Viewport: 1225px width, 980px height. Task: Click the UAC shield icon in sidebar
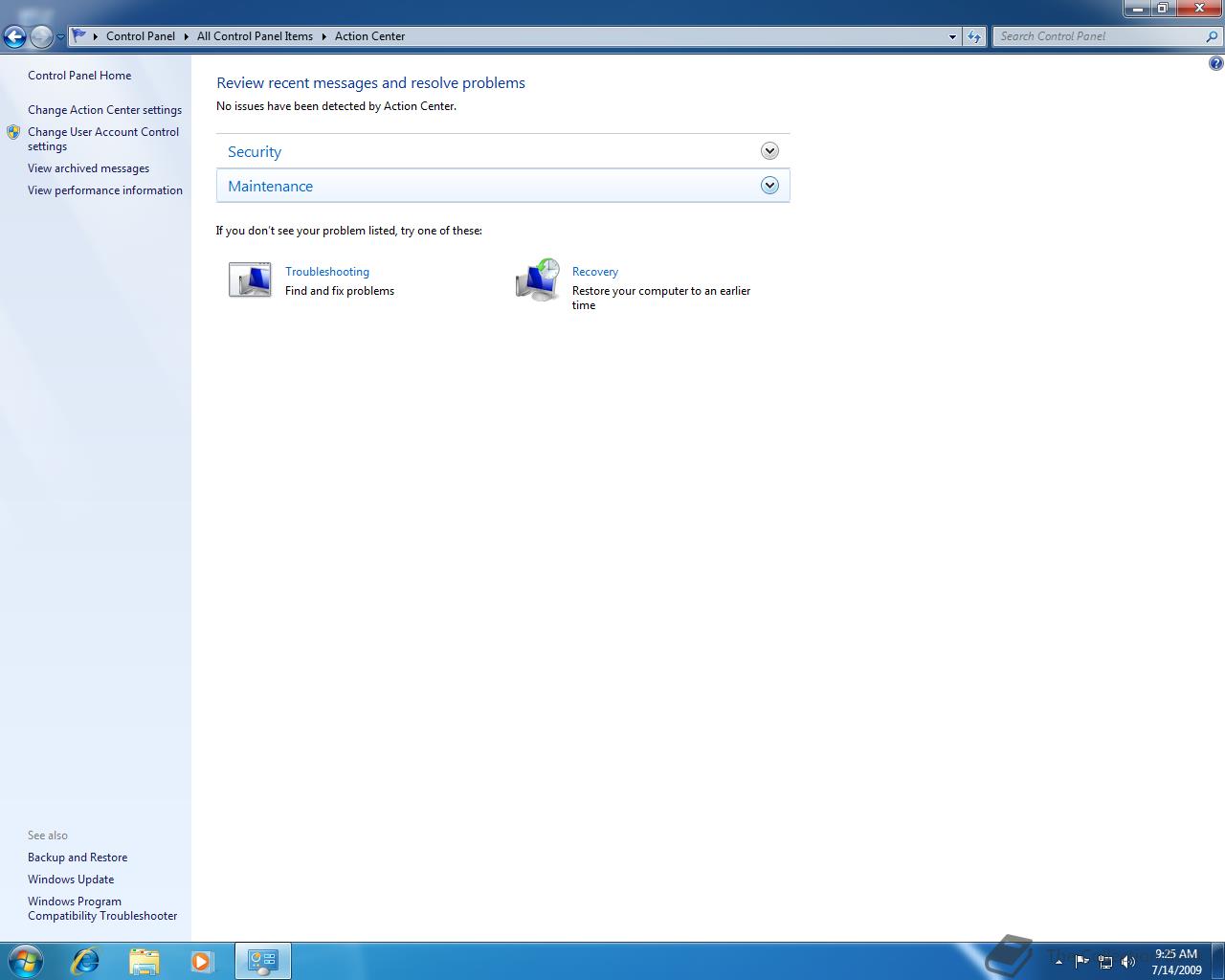point(13,132)
